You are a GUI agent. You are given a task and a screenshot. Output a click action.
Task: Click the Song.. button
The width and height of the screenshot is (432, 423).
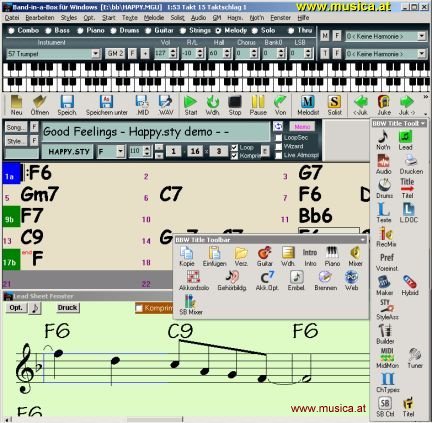tap(16, 127)
